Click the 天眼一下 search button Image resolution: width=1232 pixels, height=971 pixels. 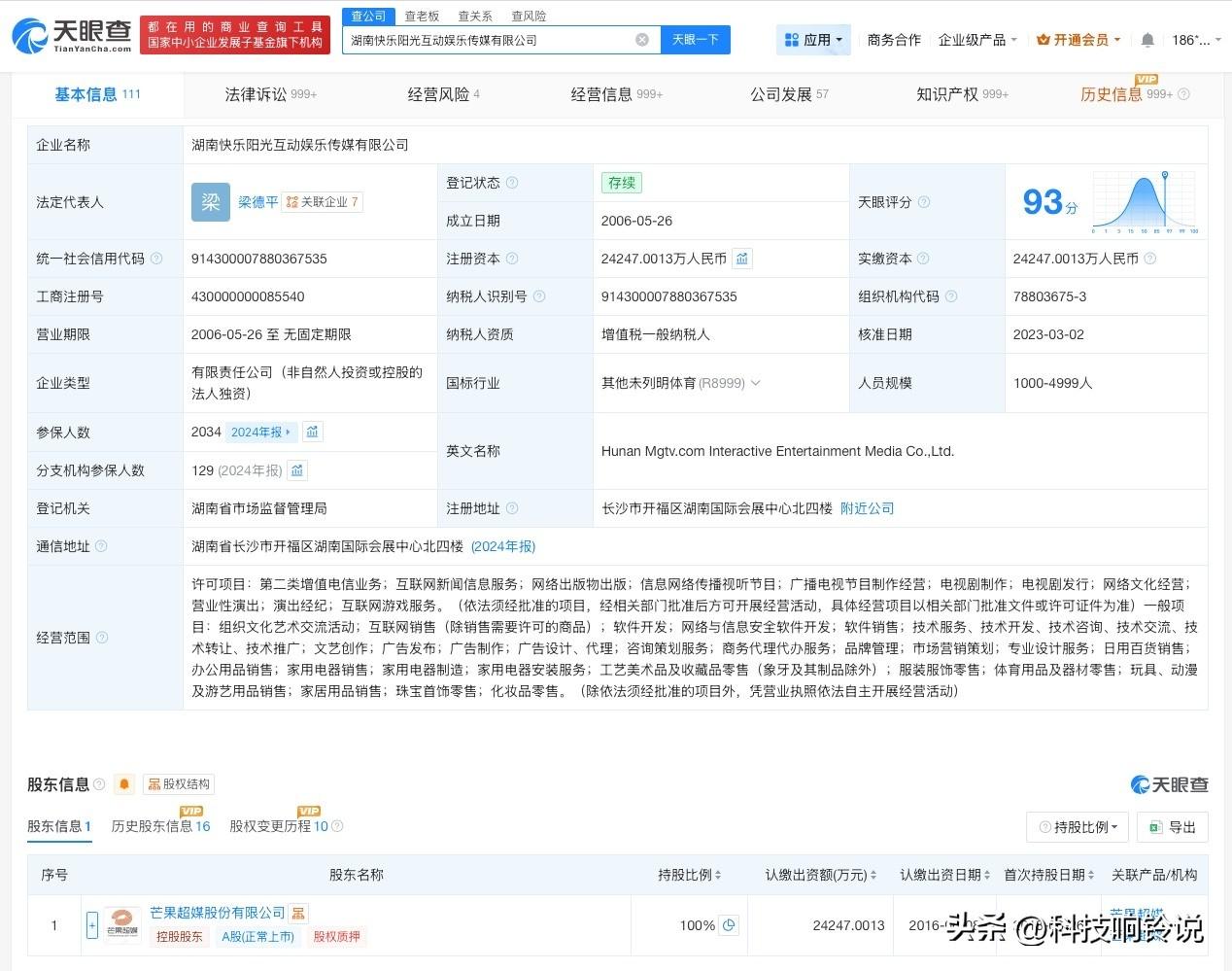696,40
